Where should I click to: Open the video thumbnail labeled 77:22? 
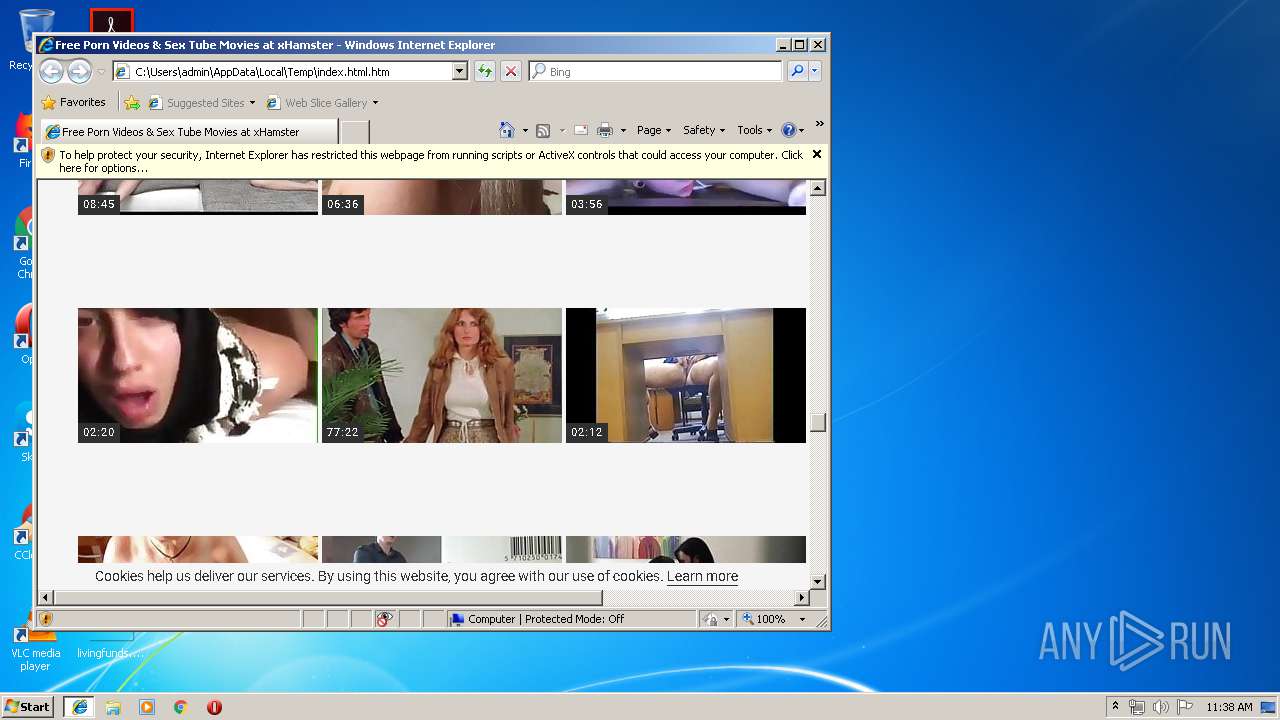click(442, 375)
